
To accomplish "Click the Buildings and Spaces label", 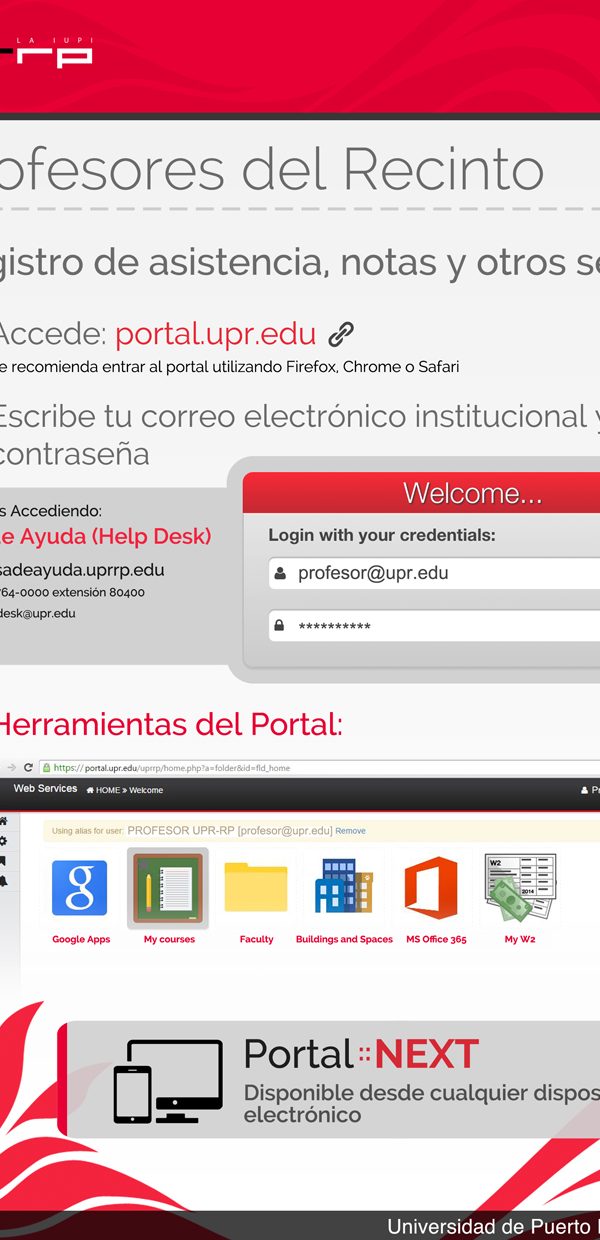I will tap(344, 940).
